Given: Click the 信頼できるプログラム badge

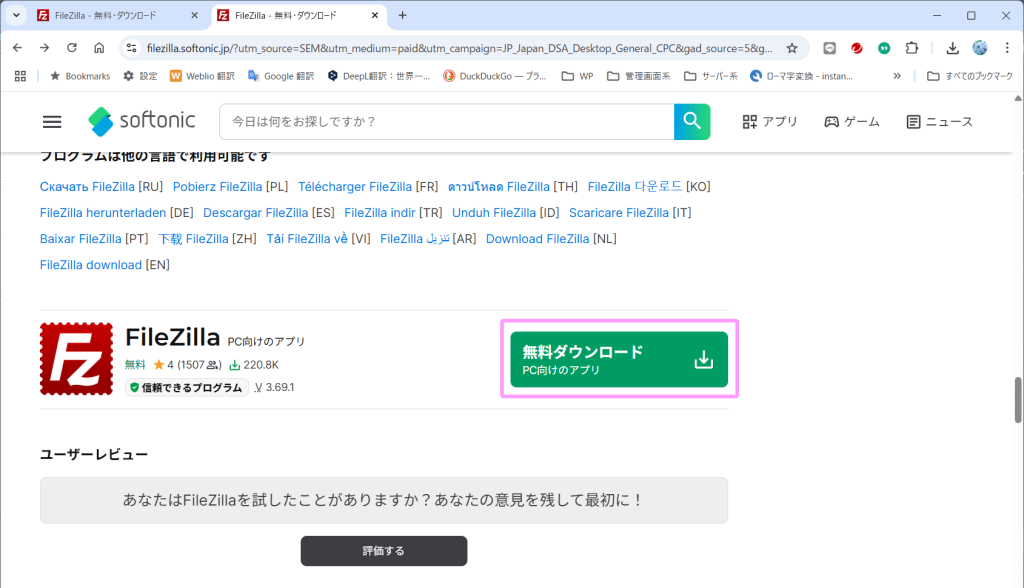Looking at the screenshot, I should (x=186, y=387).
